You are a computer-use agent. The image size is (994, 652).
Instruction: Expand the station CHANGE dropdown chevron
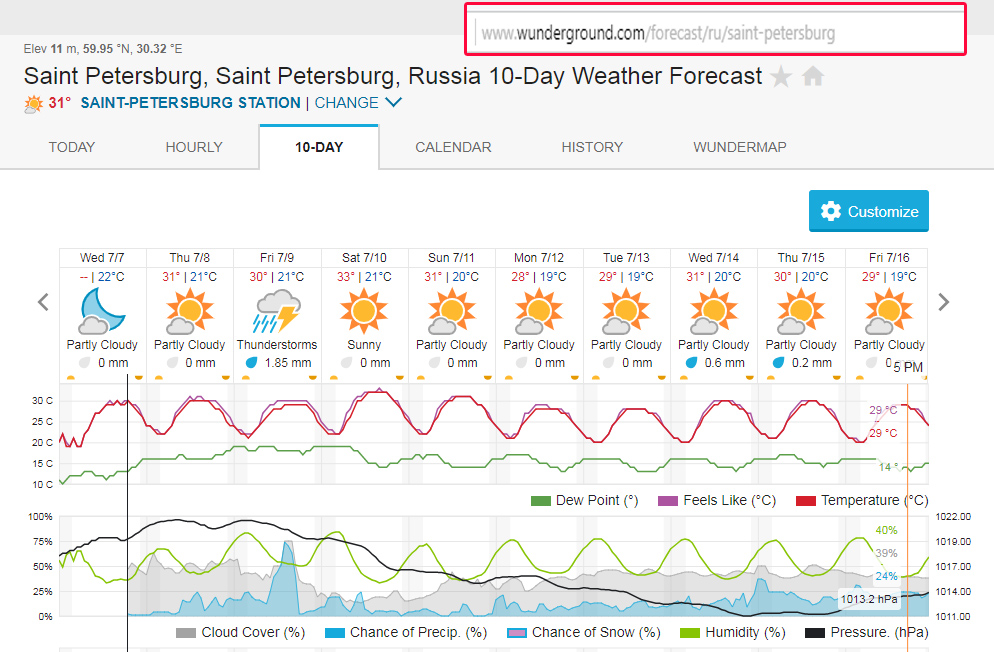[x=393, y=103]
